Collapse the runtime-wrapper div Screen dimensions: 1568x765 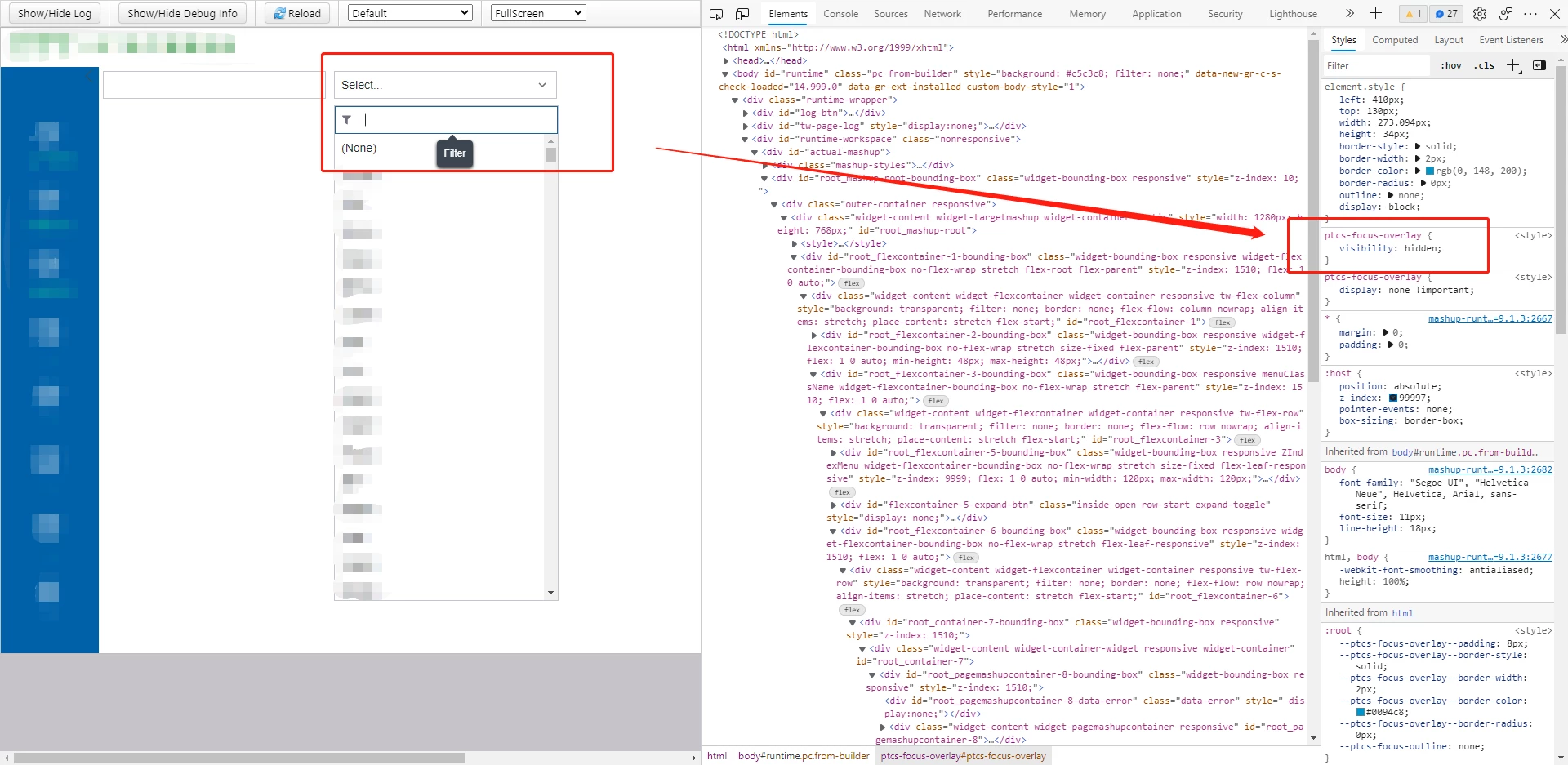(x=735, y=100)
